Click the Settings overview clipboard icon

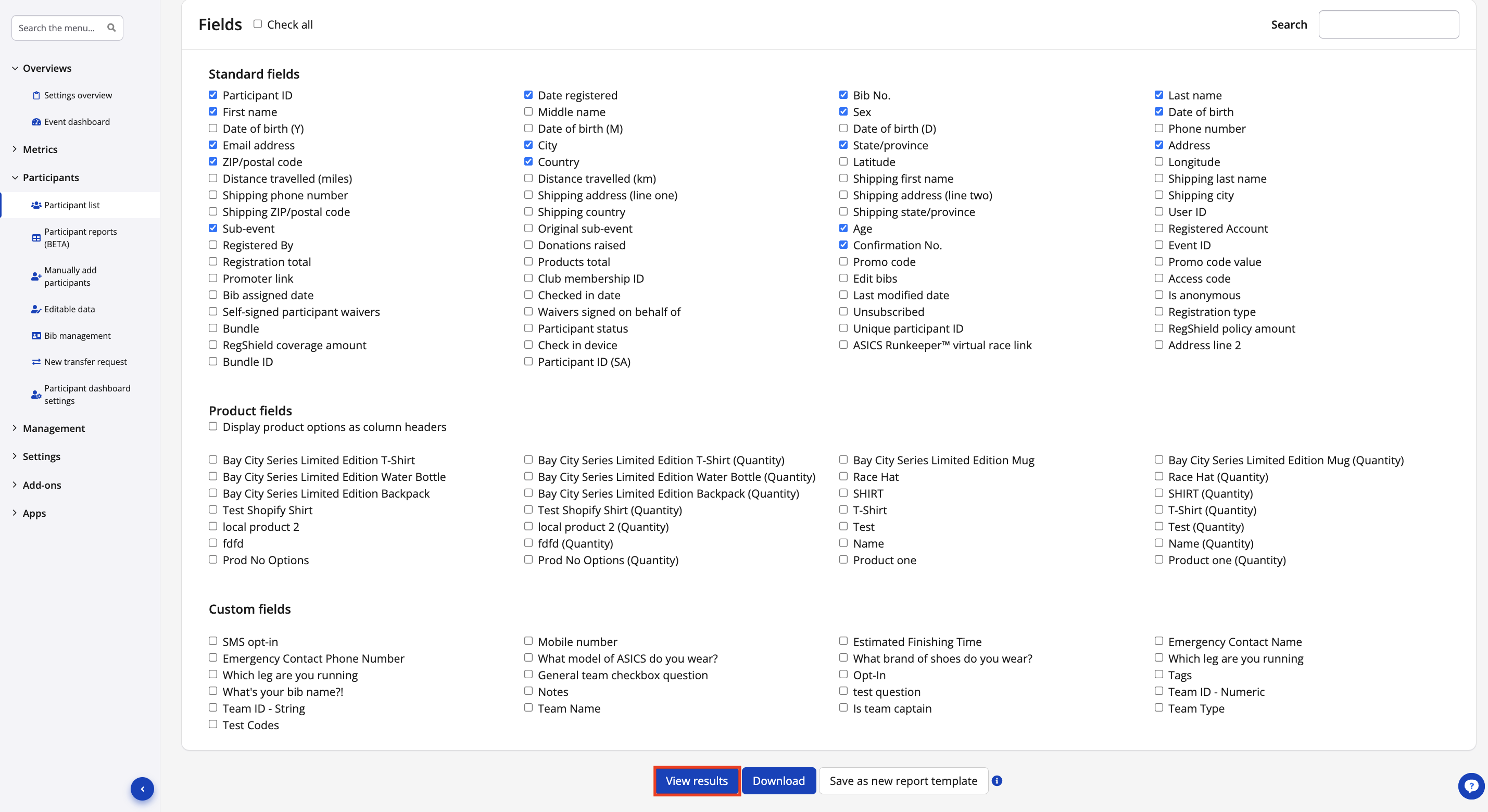(36, 95)
